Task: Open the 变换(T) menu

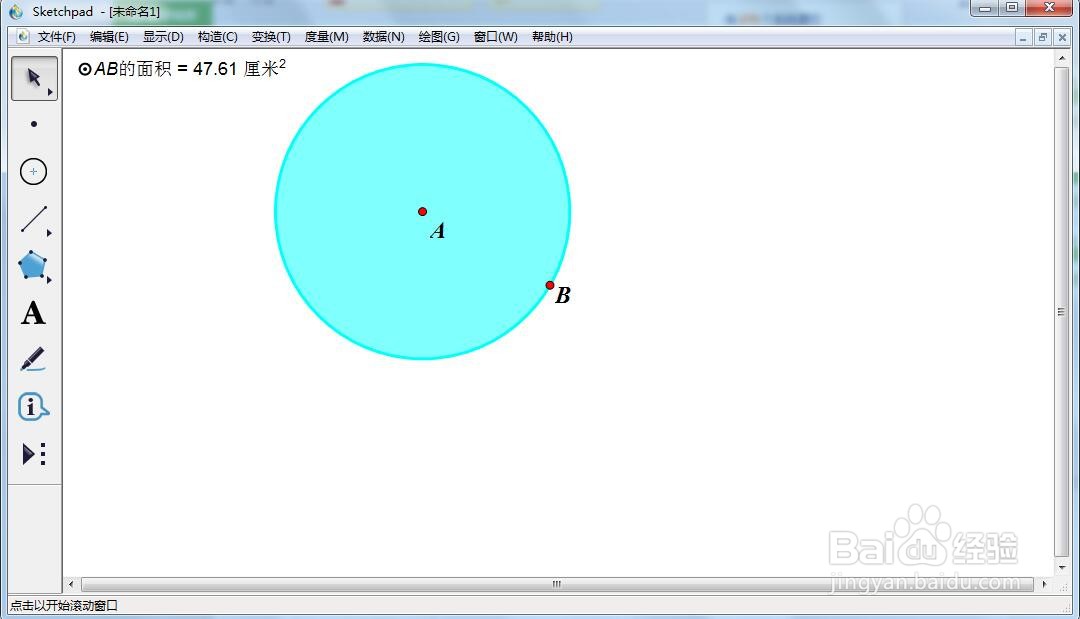Action: click(x=271, y=36)
